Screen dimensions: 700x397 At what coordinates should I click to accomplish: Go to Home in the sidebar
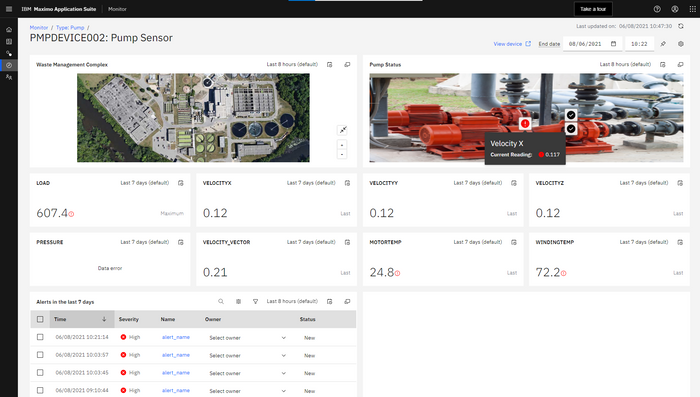9,29
